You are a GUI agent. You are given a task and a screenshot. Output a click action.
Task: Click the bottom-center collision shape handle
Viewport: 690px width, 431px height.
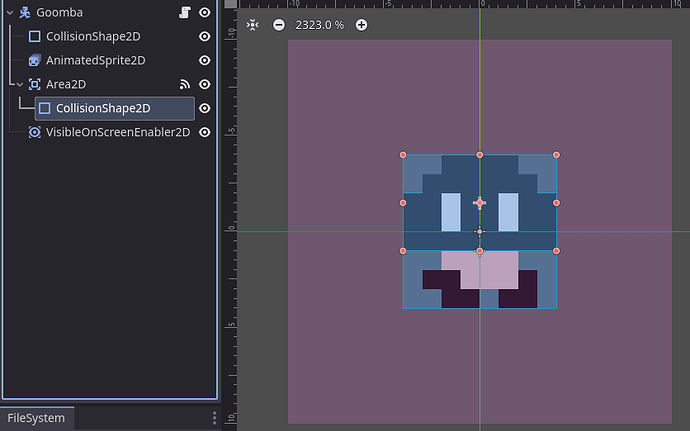point(480,251)
